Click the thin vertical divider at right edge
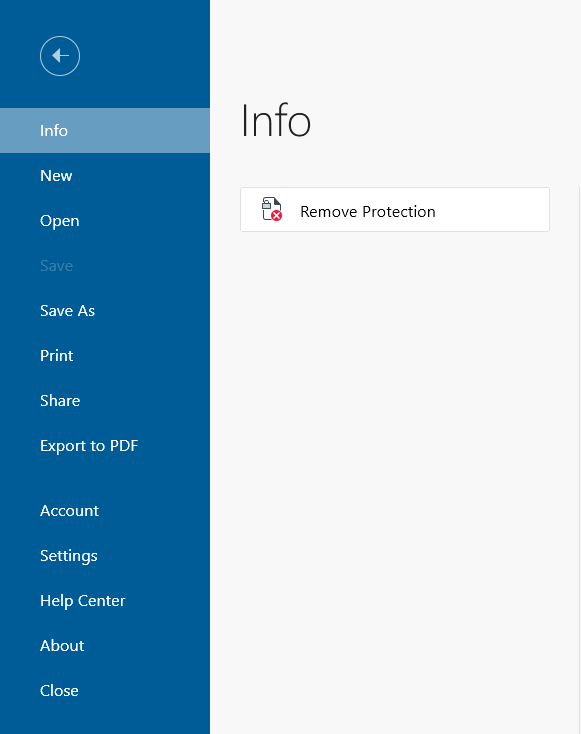The height and width of the screenshot is (734, 581). 580,459
